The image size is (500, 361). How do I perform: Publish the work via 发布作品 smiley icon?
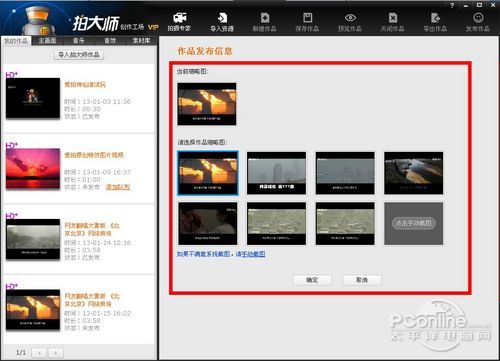(x=478, y=22)
